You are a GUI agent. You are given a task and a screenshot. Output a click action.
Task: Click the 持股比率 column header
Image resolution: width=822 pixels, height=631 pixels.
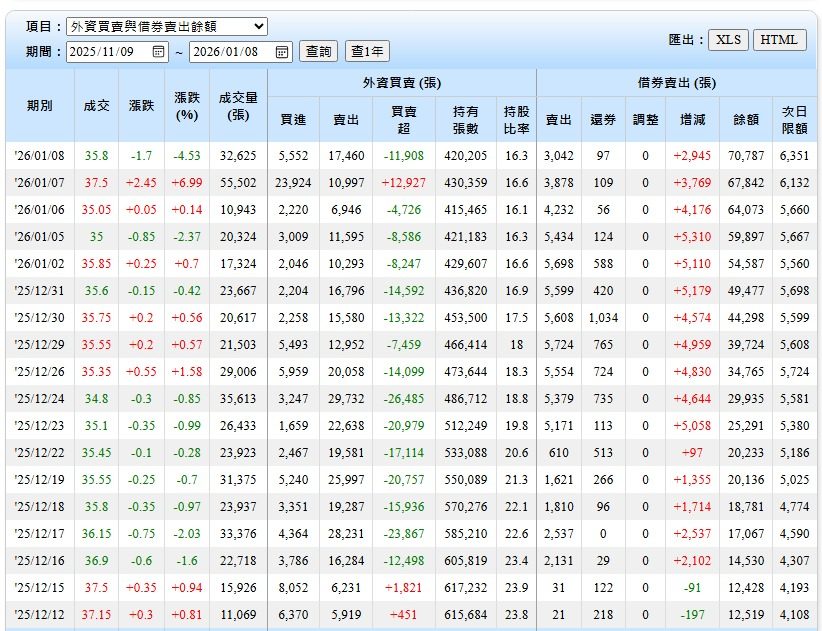coord(516,119)
